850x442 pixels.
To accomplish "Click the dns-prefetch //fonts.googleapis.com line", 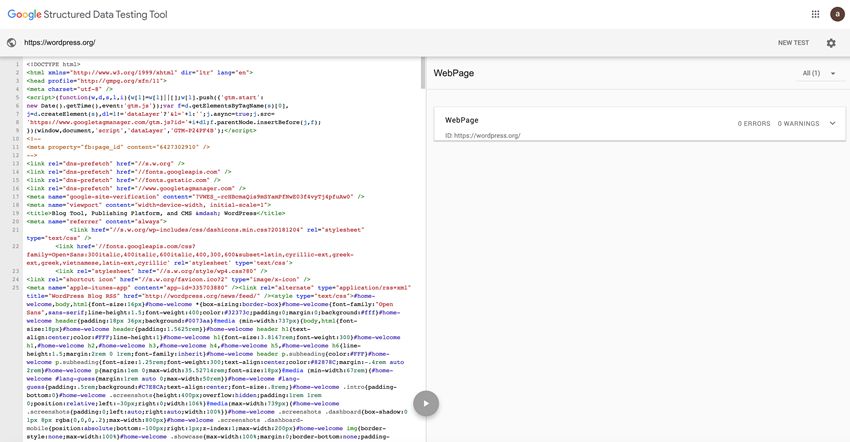I will pos(129,172).
